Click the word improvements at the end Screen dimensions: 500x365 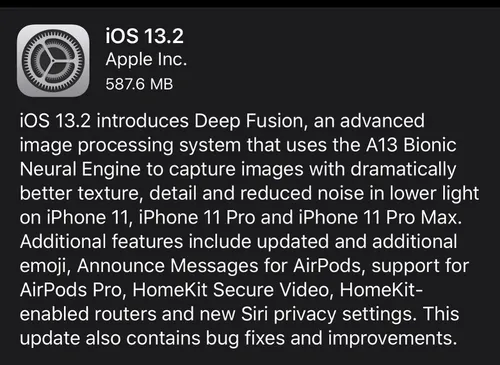(x=390, y=339)
